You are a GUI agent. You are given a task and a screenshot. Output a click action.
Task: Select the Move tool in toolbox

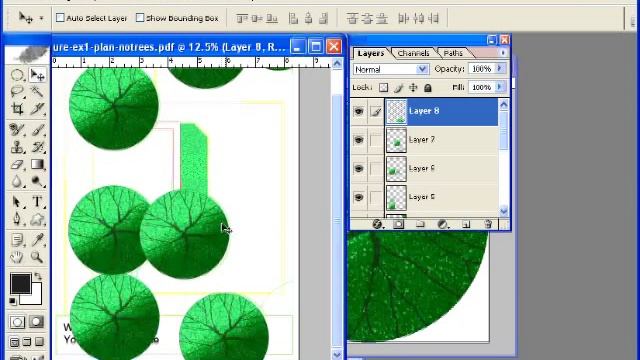pos(38,75)
